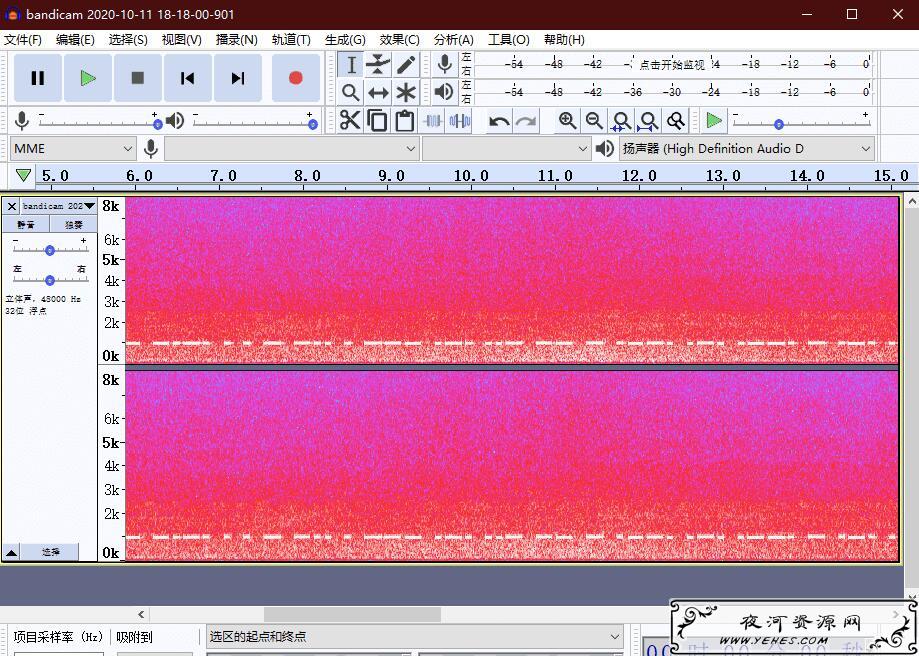Image resolution: width=919 pixels, height=656 pixels.
Task: Copy selection with the Copy icon
Action: [x=377, y=121]
